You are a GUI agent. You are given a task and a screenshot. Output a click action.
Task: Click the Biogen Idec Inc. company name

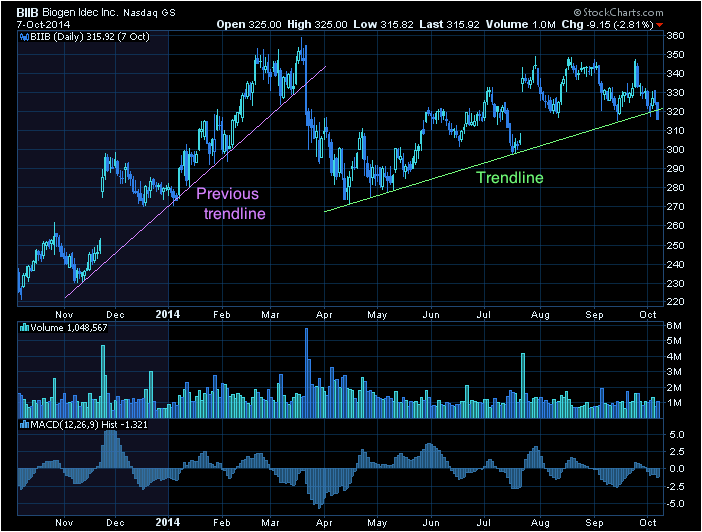coord(80,13)
